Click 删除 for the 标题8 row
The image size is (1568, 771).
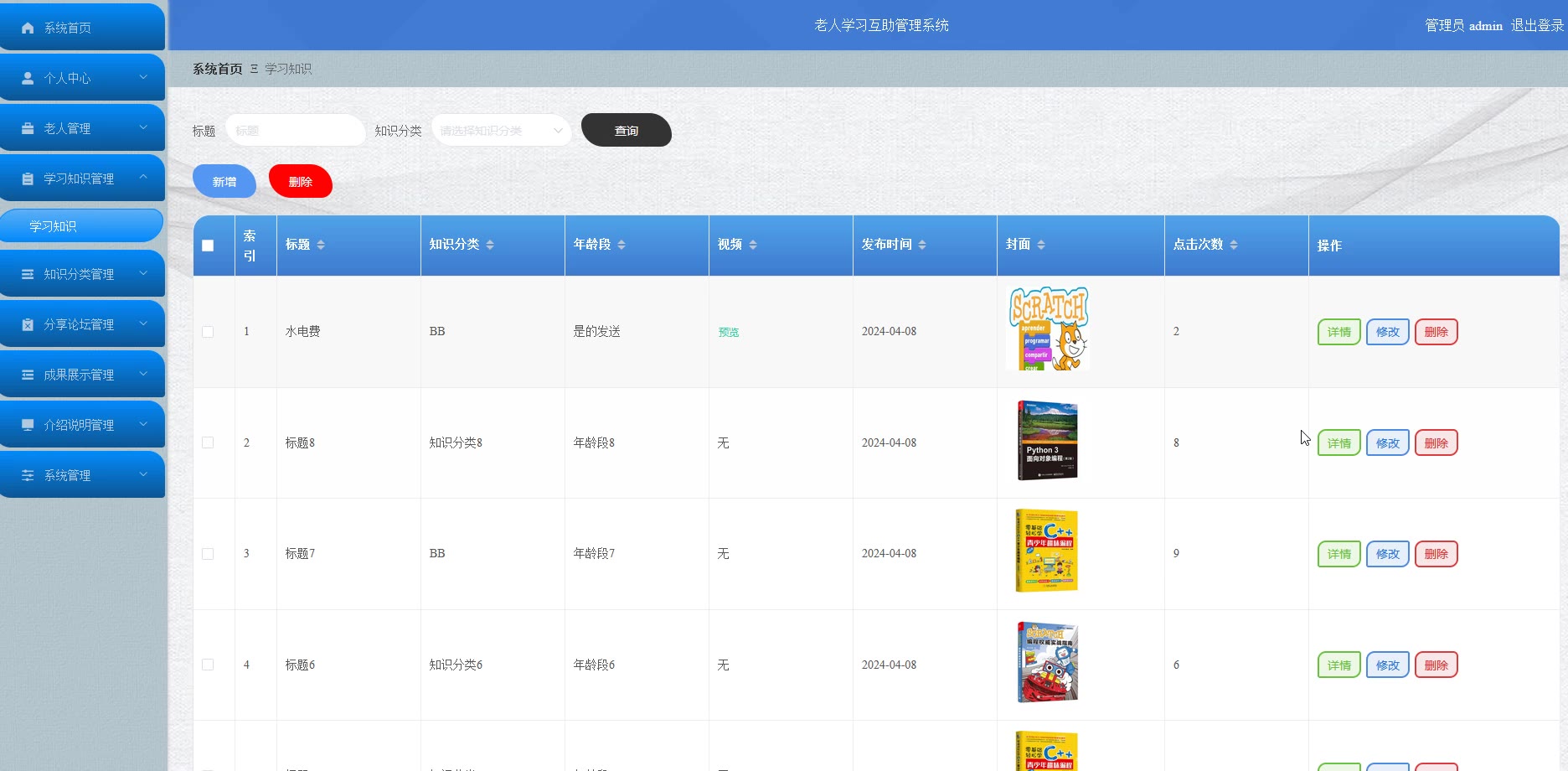pos(1436,442)
